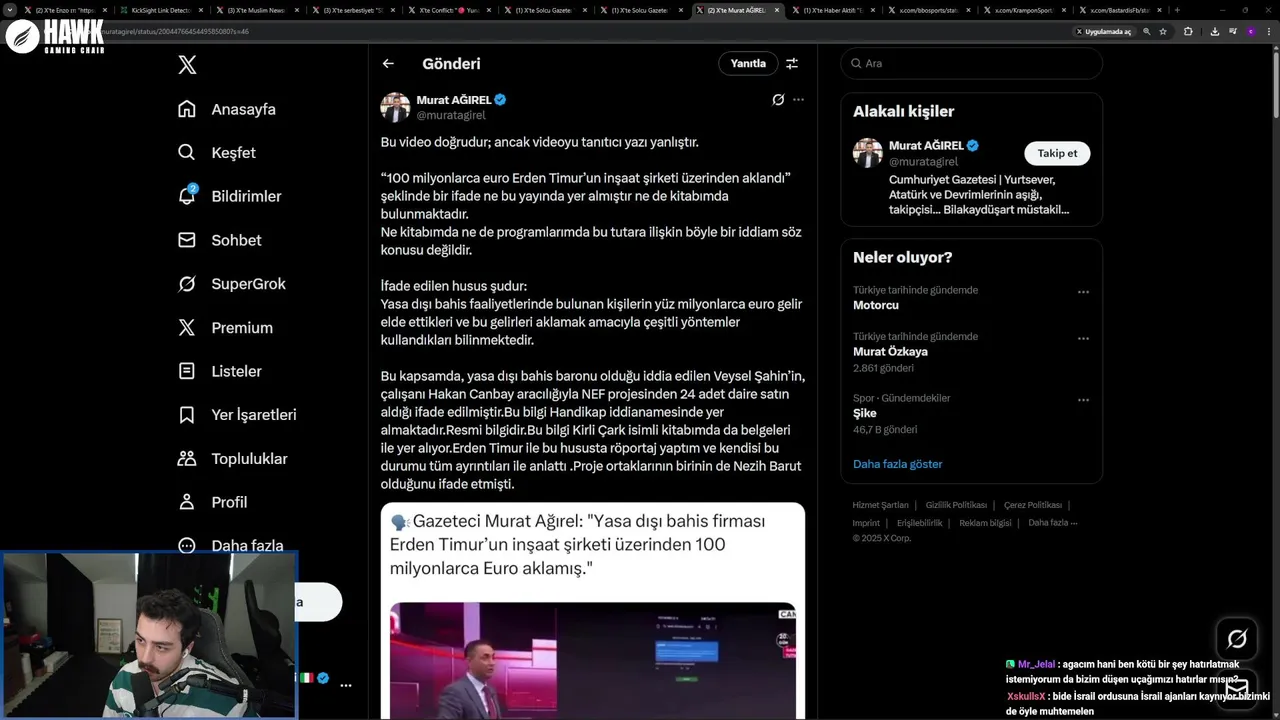Open reply filter settings icon next to Yanıtla
Image resolution: width=1280 pixels, height=720 pixels.
[x=792, y=63]
